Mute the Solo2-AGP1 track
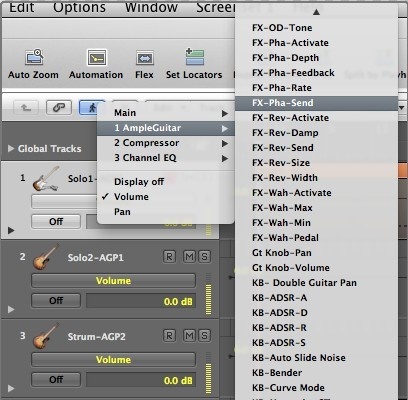408x400 pixels. 189,256
